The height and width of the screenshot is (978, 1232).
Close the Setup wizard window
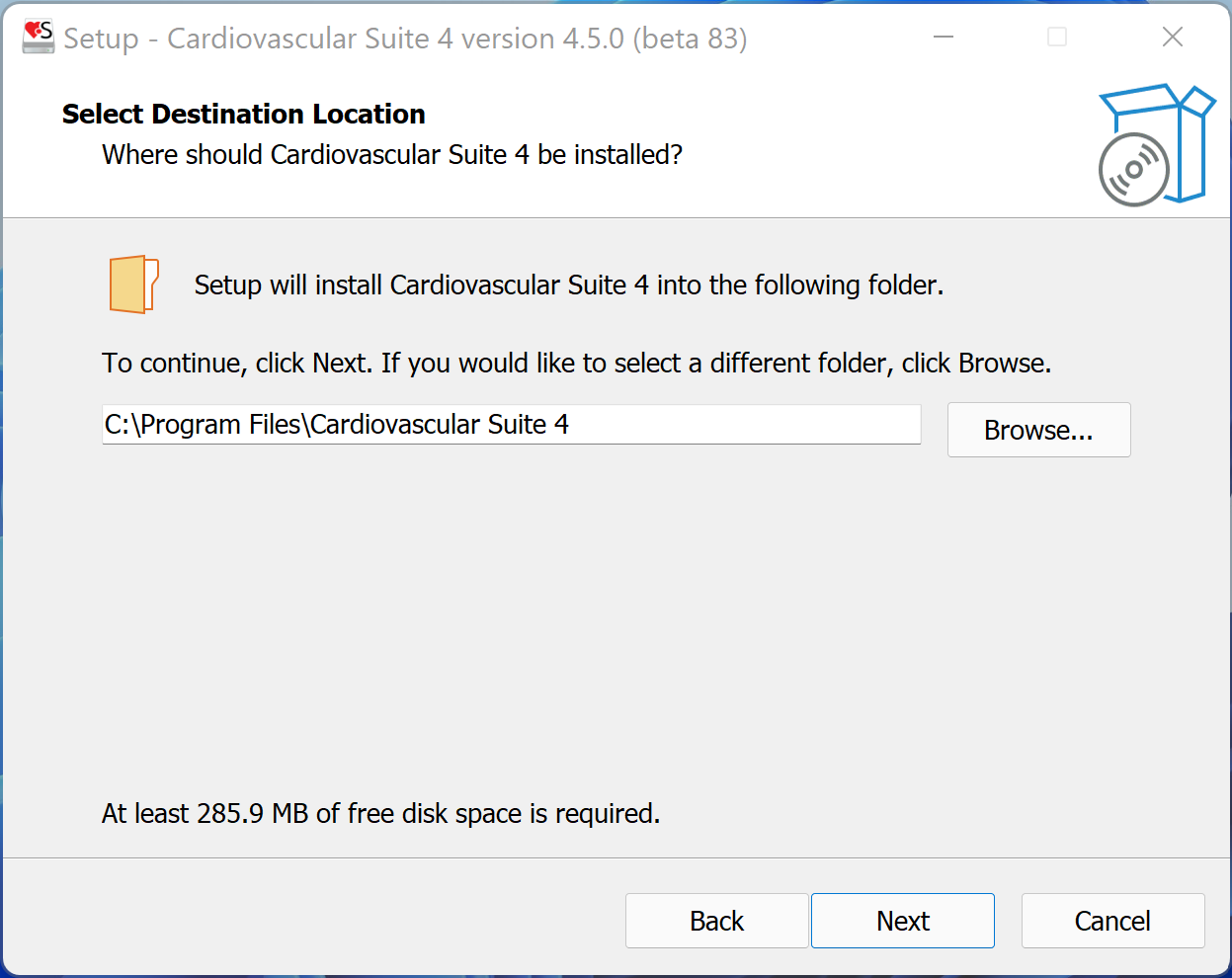pos(1172,38)
